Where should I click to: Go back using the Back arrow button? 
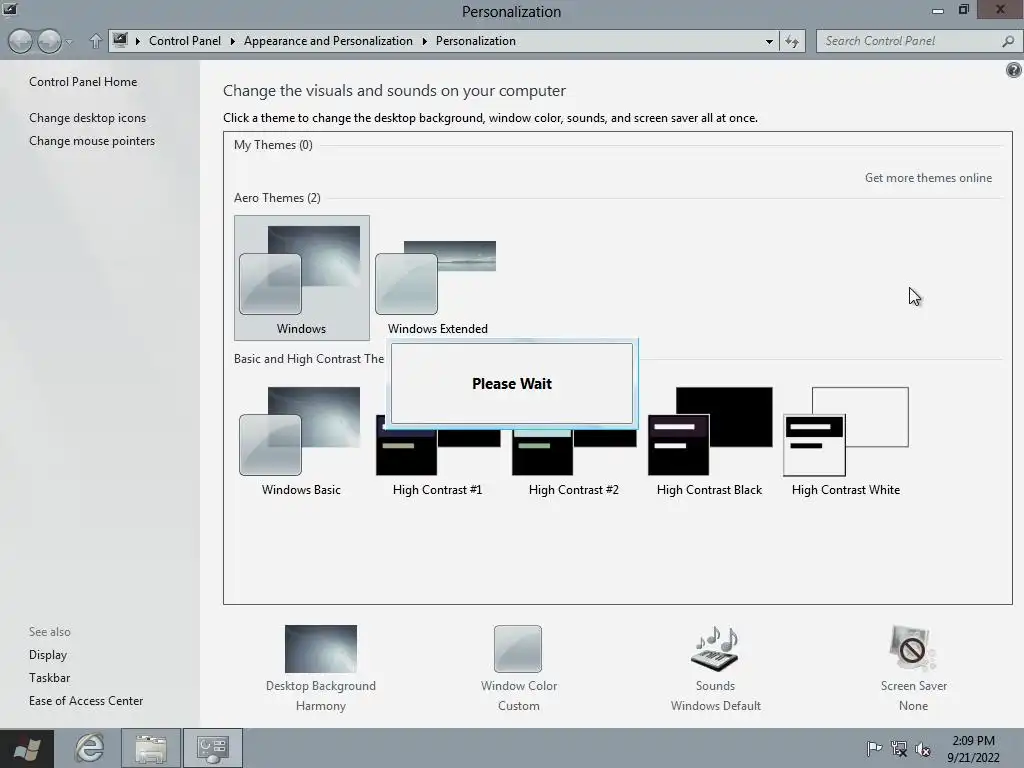tap(20, 41)
